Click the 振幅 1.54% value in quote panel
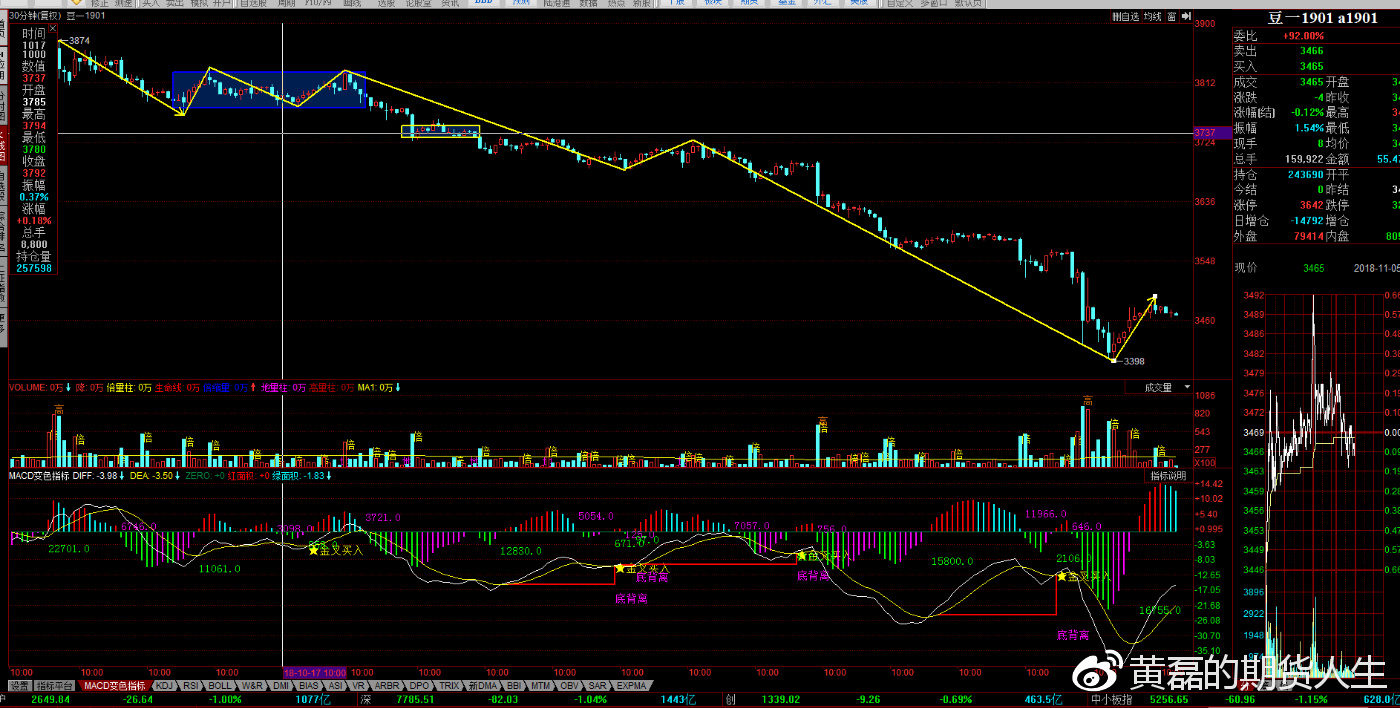This screenshot has height=708, width=1400. pos(1308,128)
